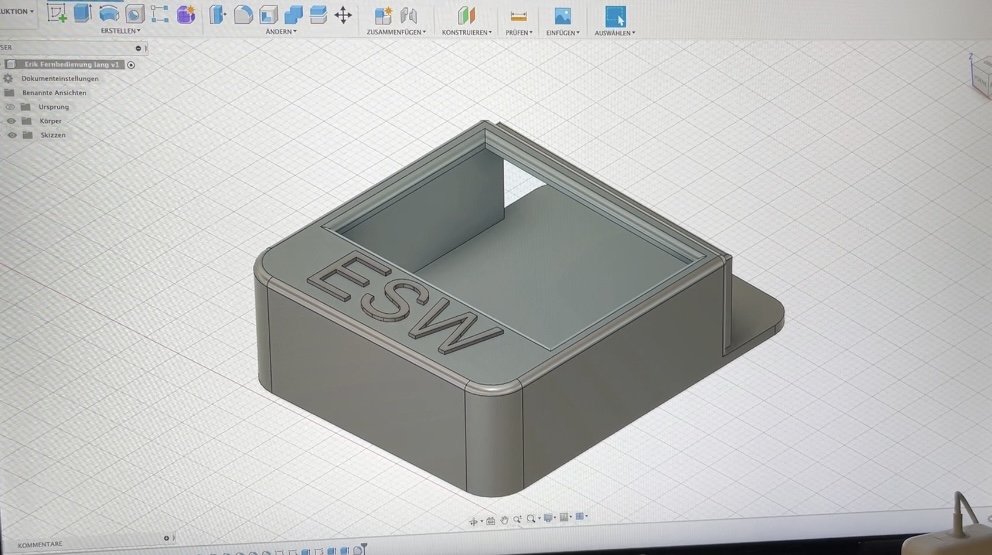Toggle visibility of the Ursprung folder
Screen dimensions: 992x555
(x=11, y=107)
